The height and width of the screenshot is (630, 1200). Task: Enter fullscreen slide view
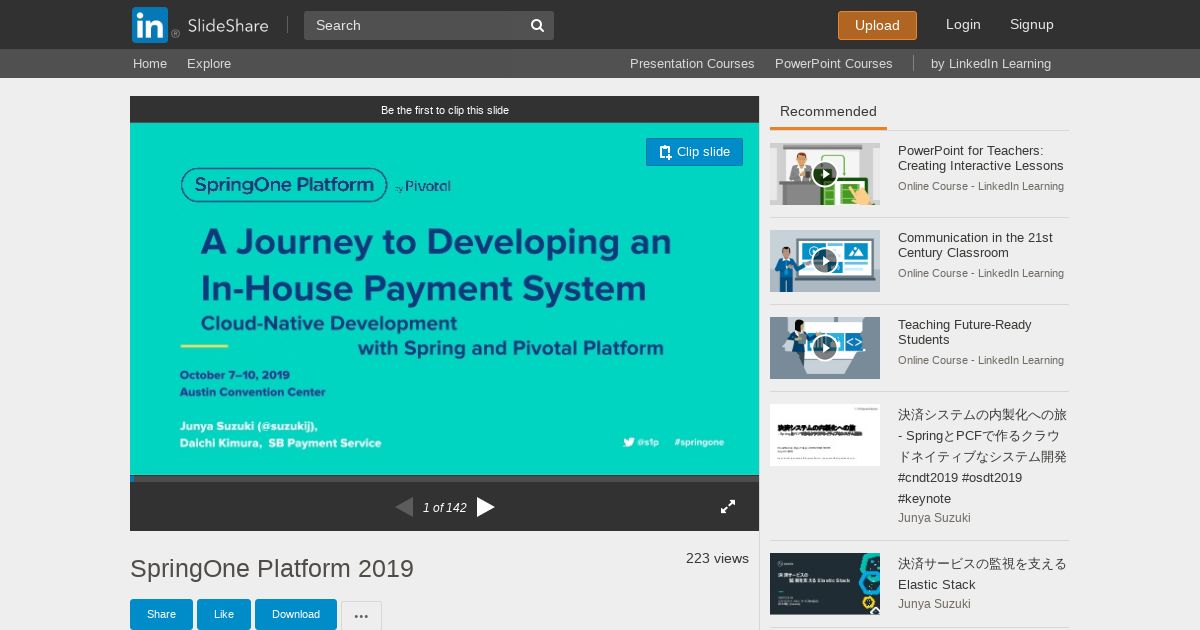tap(728, 507)
